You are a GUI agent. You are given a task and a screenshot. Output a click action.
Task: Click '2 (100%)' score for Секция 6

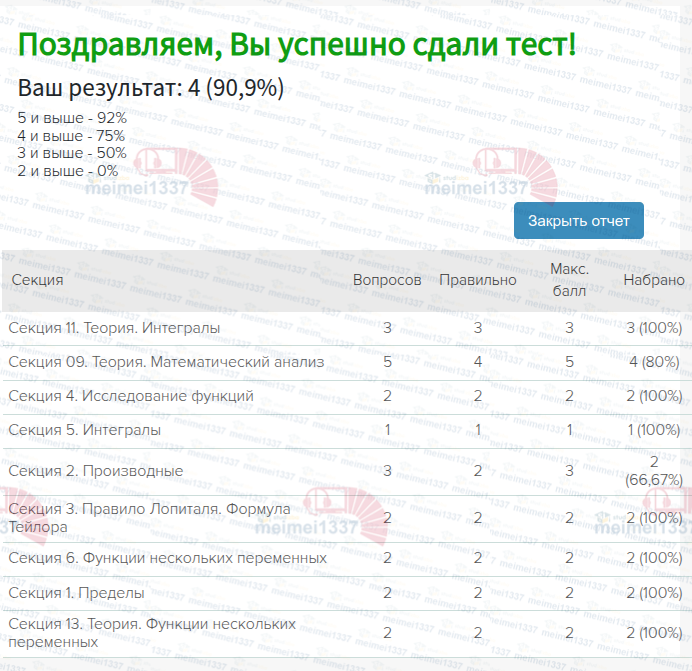(654, 558)
